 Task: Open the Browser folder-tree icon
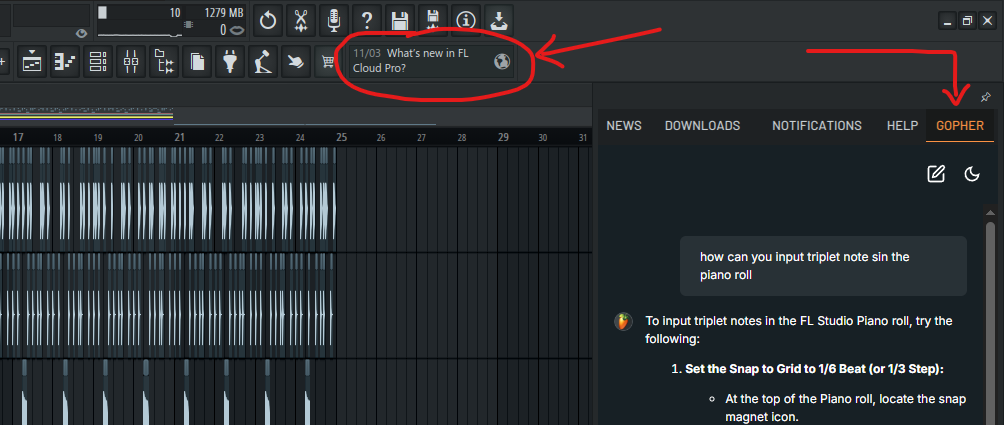(165, 61)
